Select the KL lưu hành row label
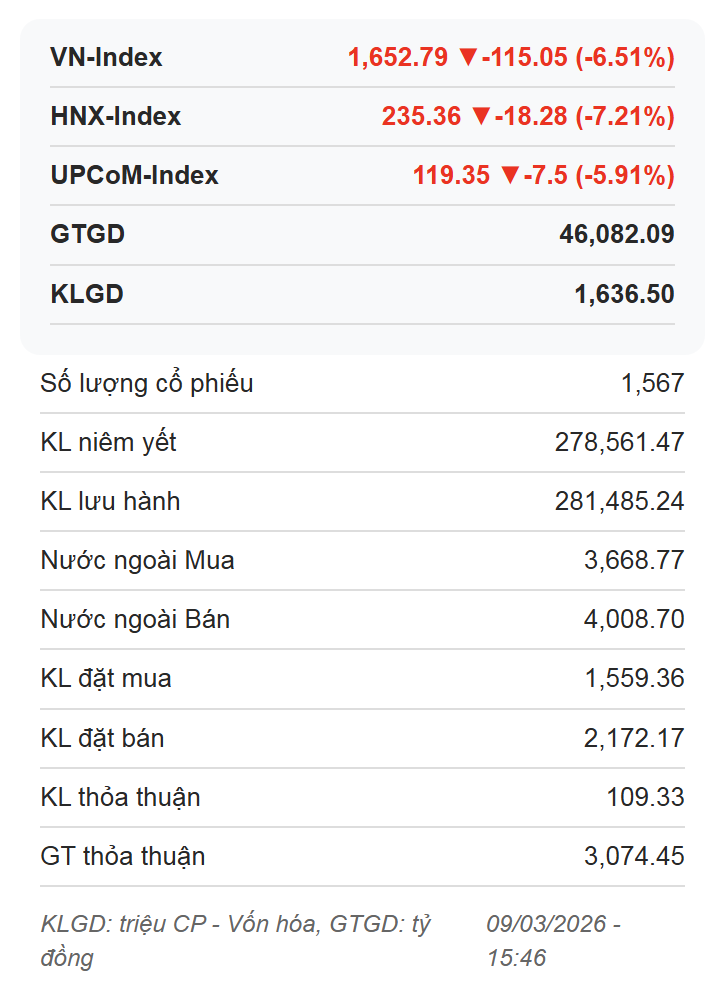Viewport: 720px width, 1004px height. [x=111, y=501]
